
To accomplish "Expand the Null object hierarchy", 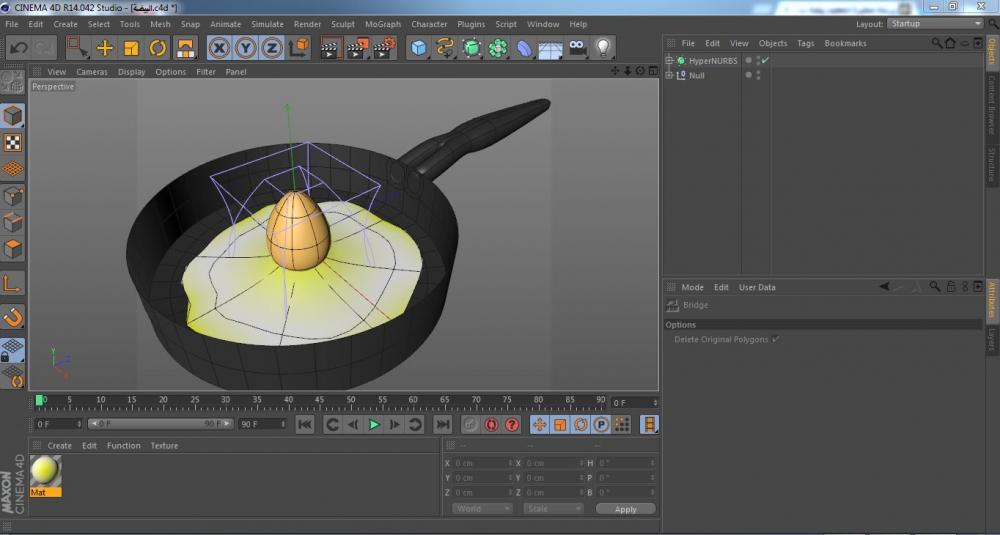I will 670,75.
